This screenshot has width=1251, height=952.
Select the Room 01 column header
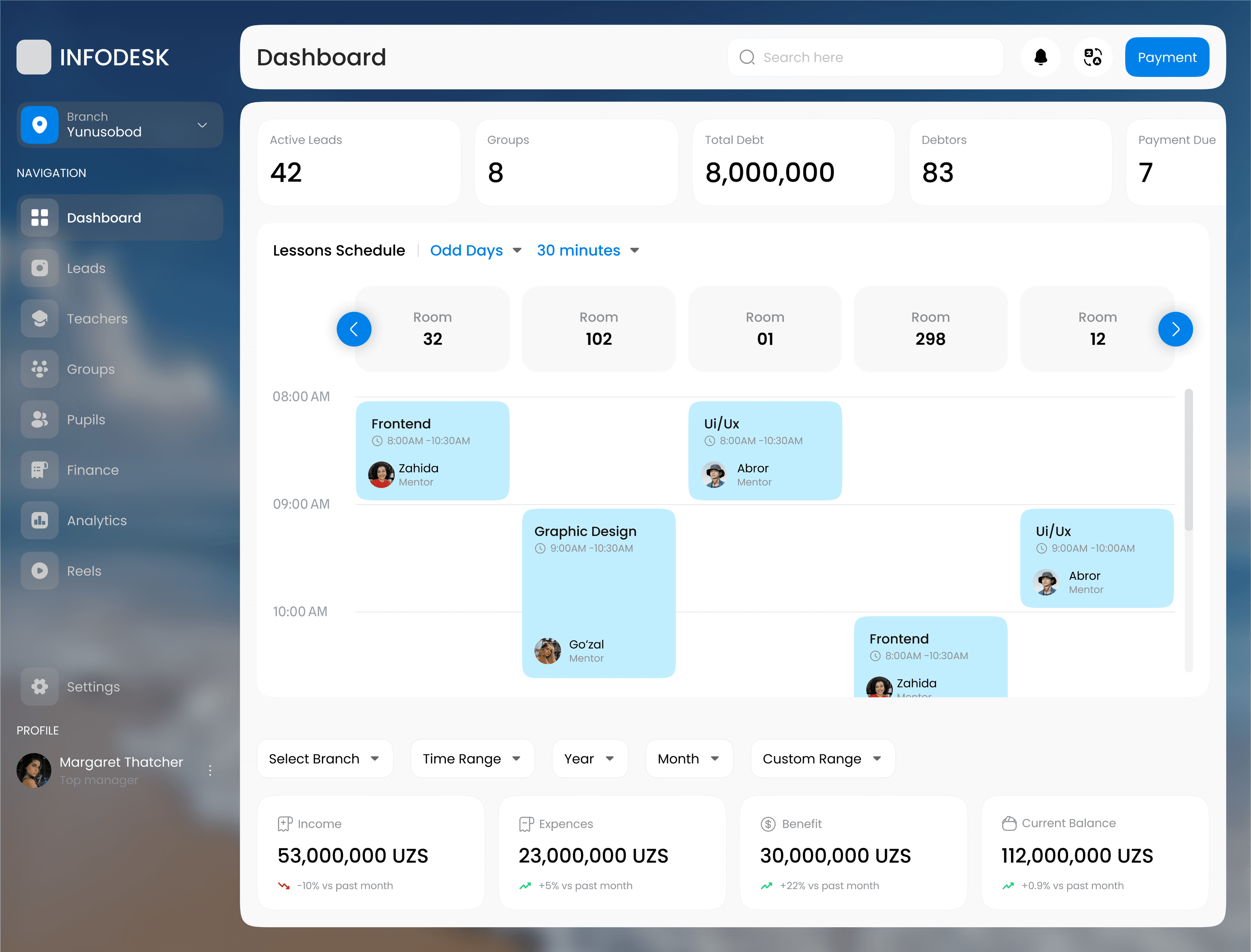pyautogui.click(x=765, y=329)
